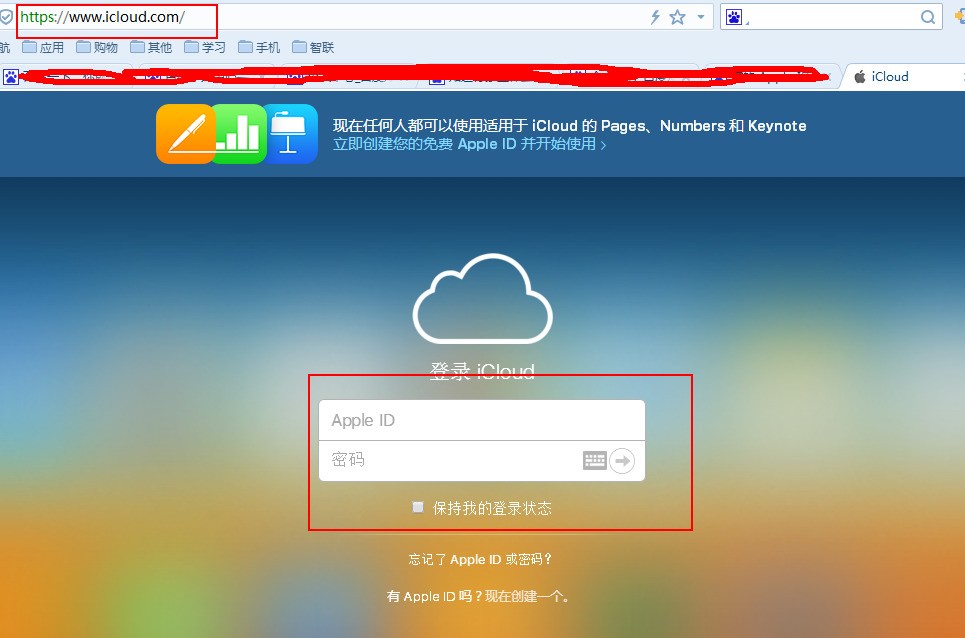This screenshot has height=638, width=965.
Task: Open the 手机 bookmarks folder
Action: (259, 47)
